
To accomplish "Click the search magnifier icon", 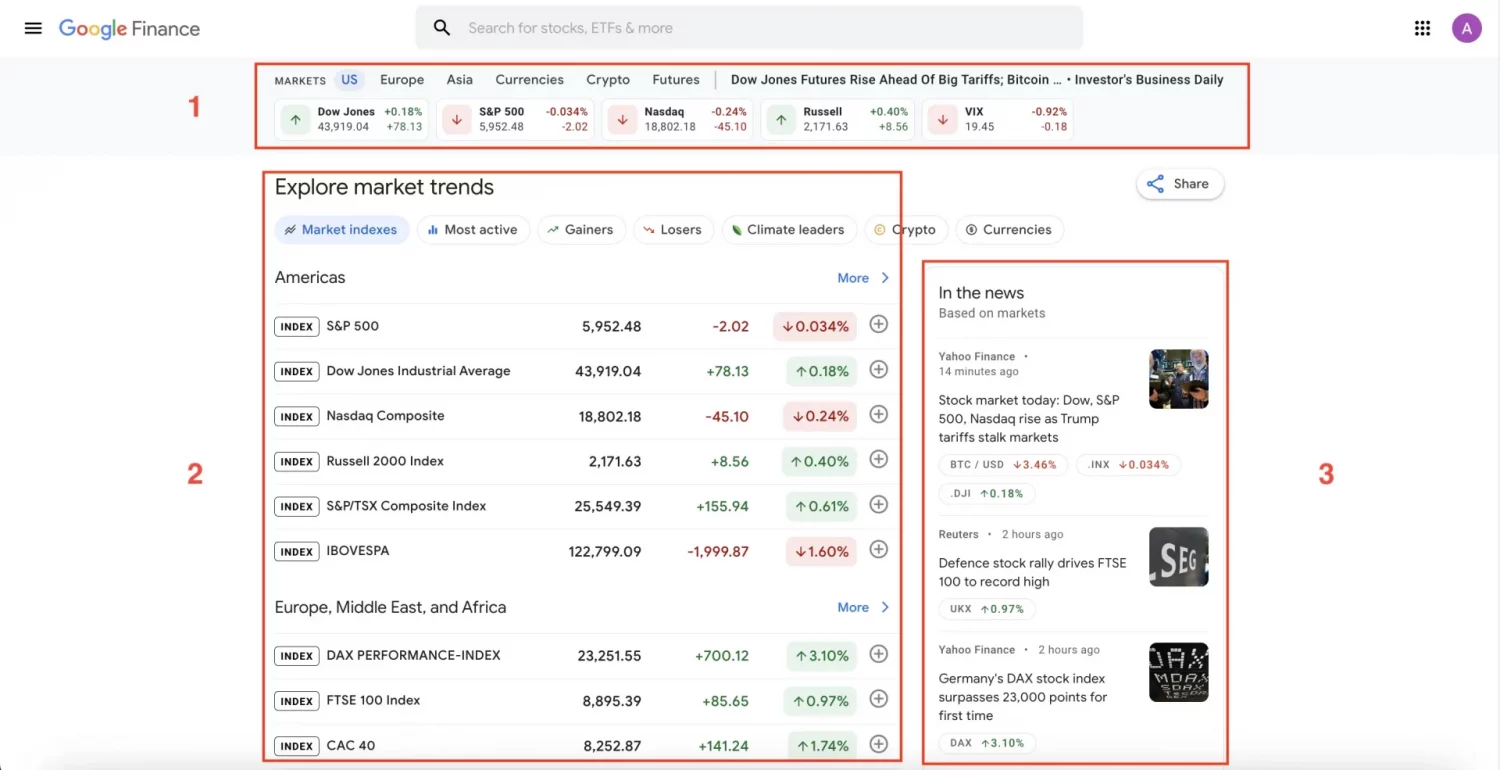I will (442, 28).
